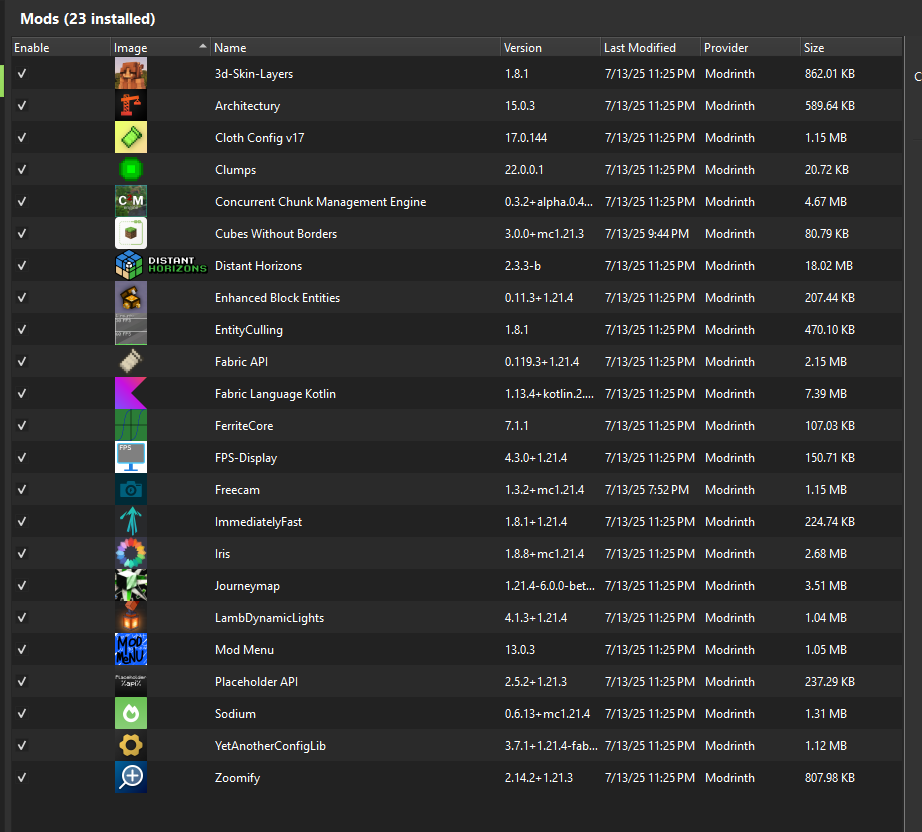The image size is (922, 832).
Task: Click the 3d-Skin-Layers mod icon
Action: pyautogui.click(x=131, y=73)
